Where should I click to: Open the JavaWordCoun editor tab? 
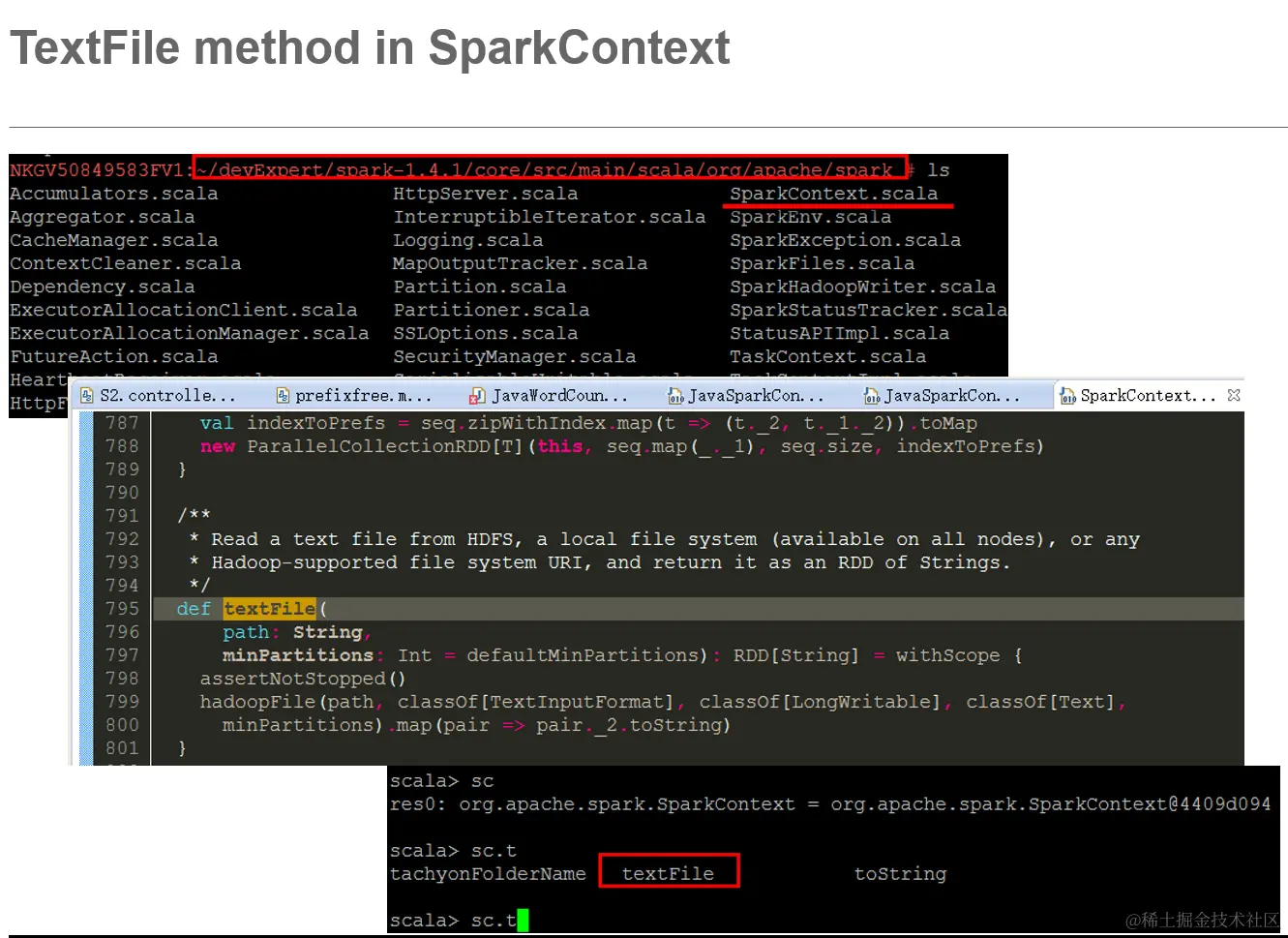pyautogui.click(x=550, y=395)
